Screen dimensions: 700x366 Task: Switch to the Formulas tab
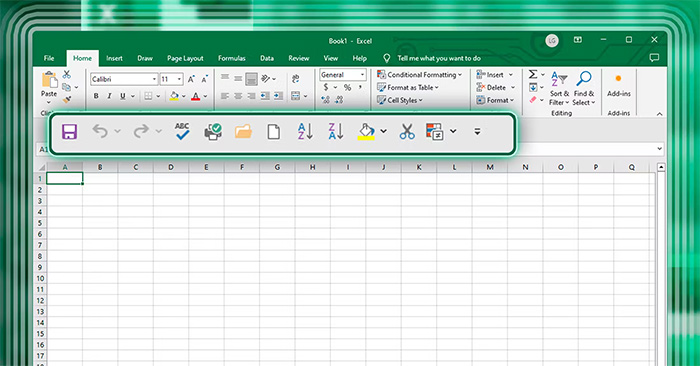(232, 58)
